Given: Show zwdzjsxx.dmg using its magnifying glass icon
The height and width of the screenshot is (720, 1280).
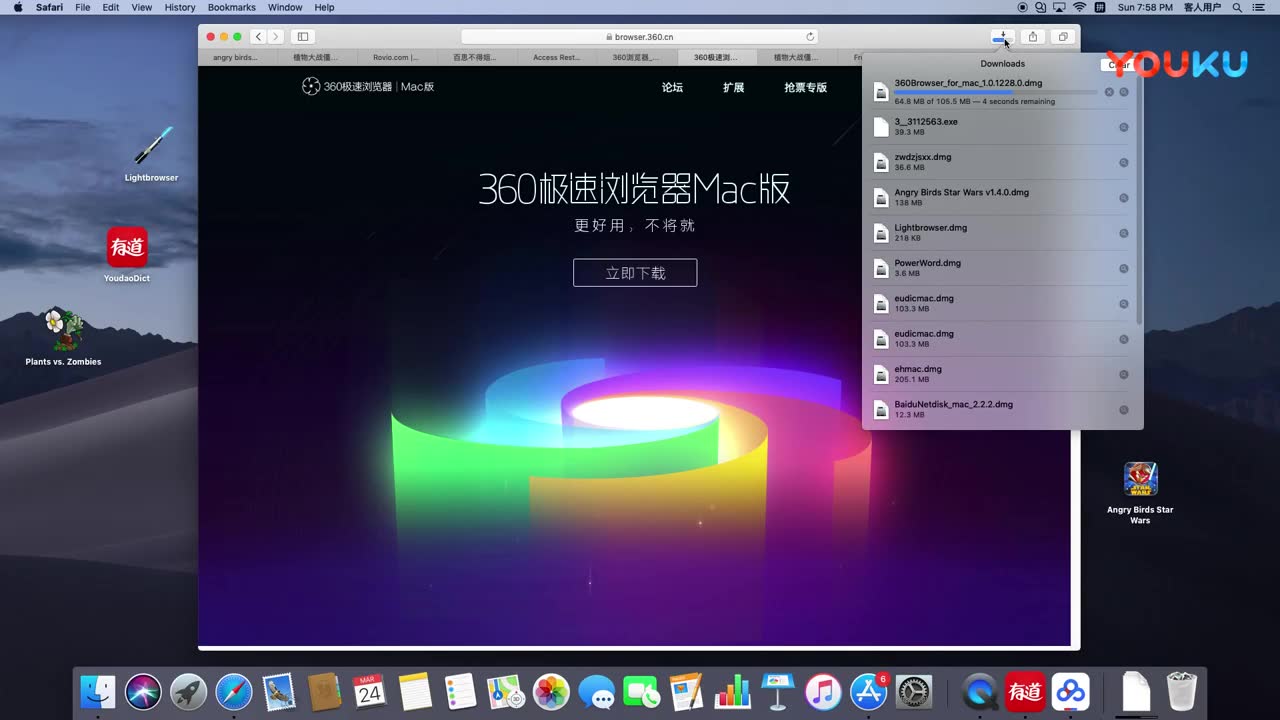Looking at the screenshot, I should pyautogui.click(x=1123, y=162).
